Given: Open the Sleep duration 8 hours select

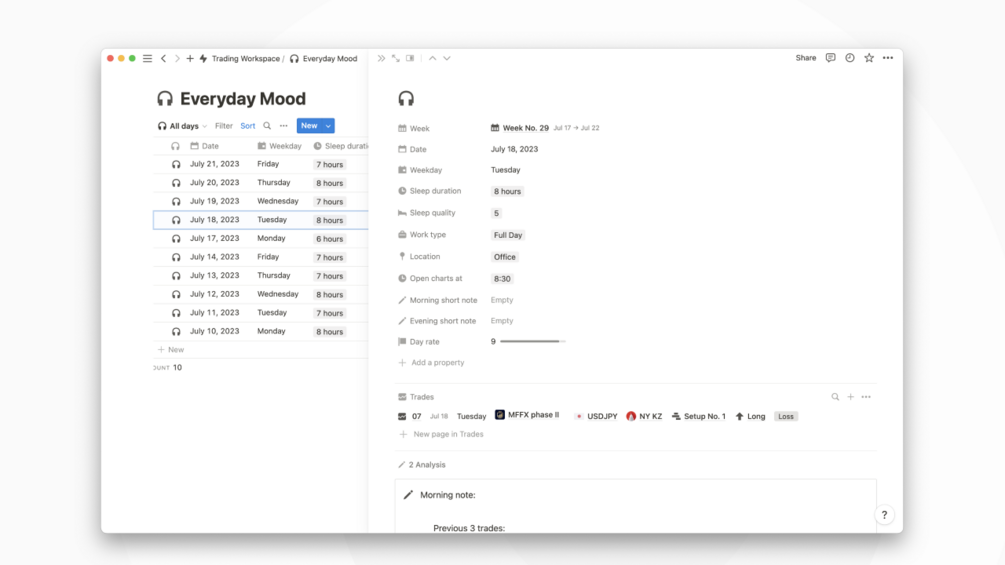Looking at the screenshot, I should [x=507, y=192].
